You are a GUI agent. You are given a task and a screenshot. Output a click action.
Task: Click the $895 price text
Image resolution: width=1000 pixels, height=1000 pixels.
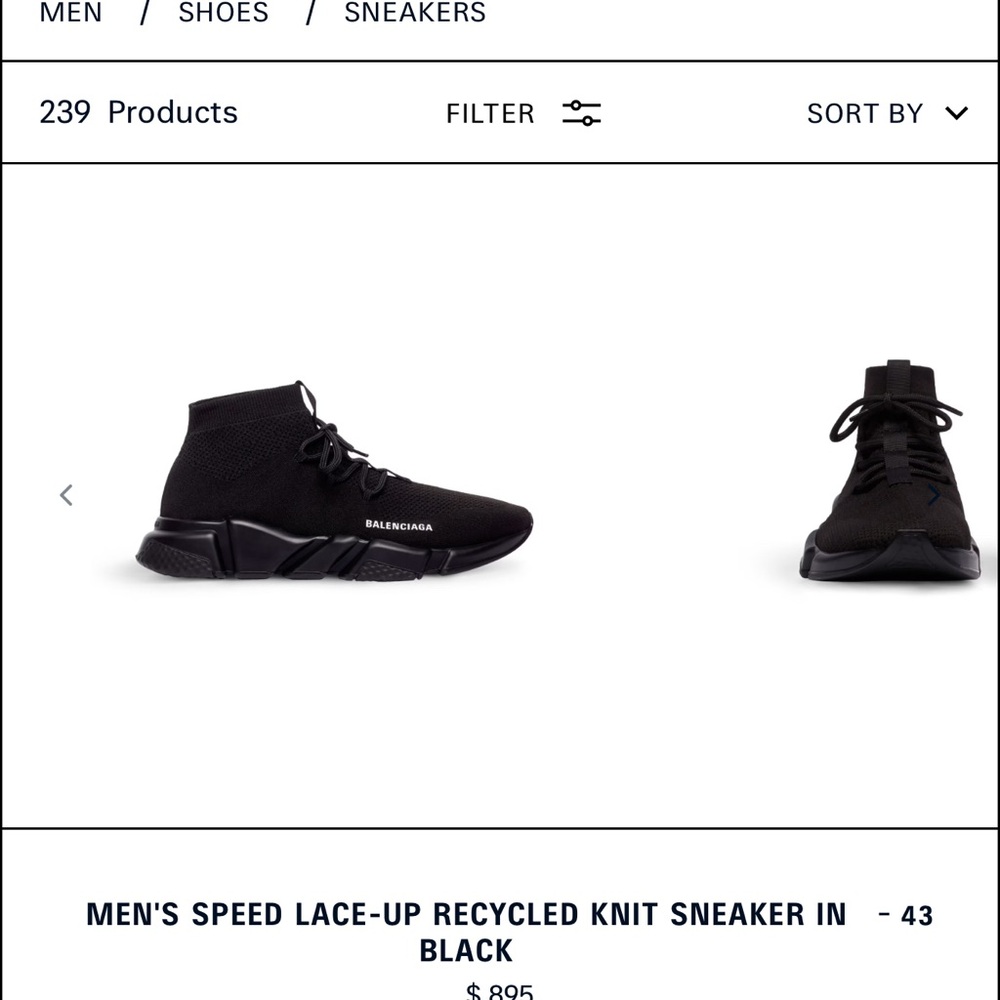500,992
